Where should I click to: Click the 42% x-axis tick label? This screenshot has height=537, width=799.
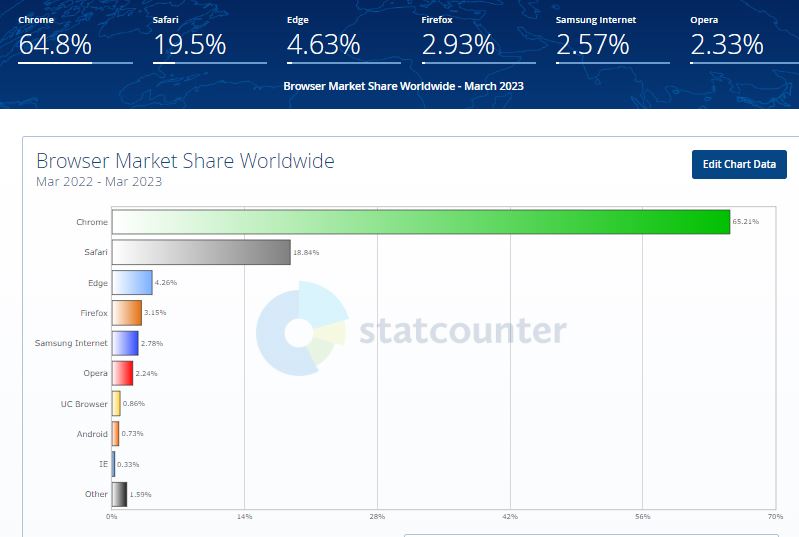510,517
